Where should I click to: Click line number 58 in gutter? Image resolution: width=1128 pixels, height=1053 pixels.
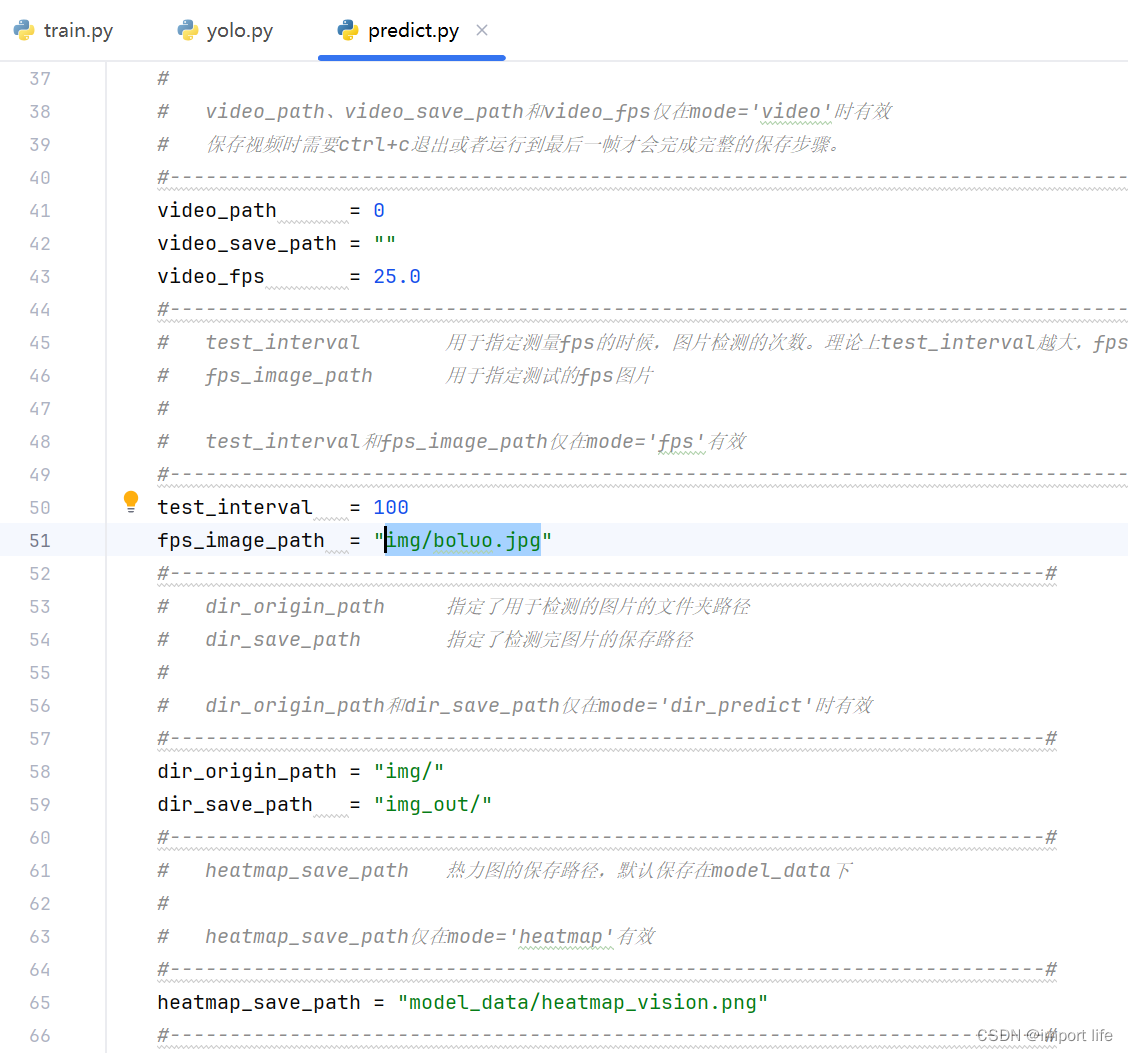40,772
